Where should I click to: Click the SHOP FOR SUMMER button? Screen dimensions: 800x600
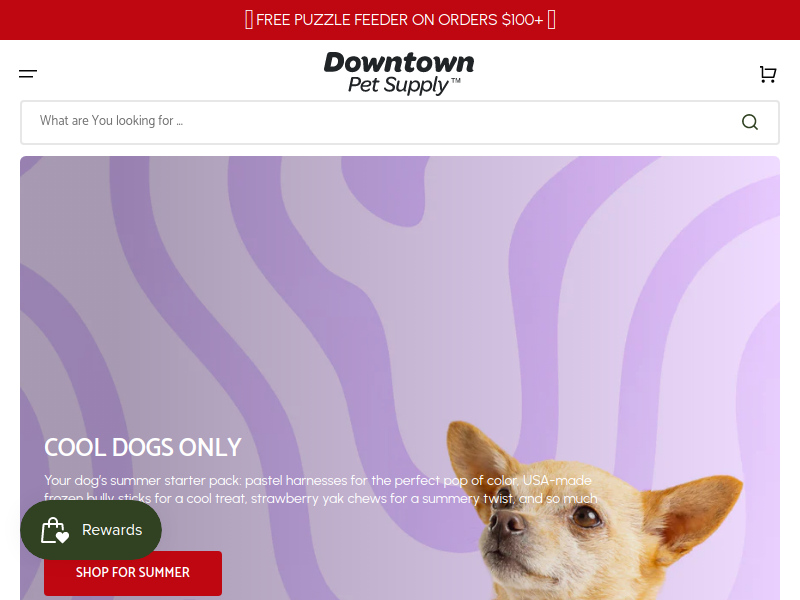(x=133, y=573)
